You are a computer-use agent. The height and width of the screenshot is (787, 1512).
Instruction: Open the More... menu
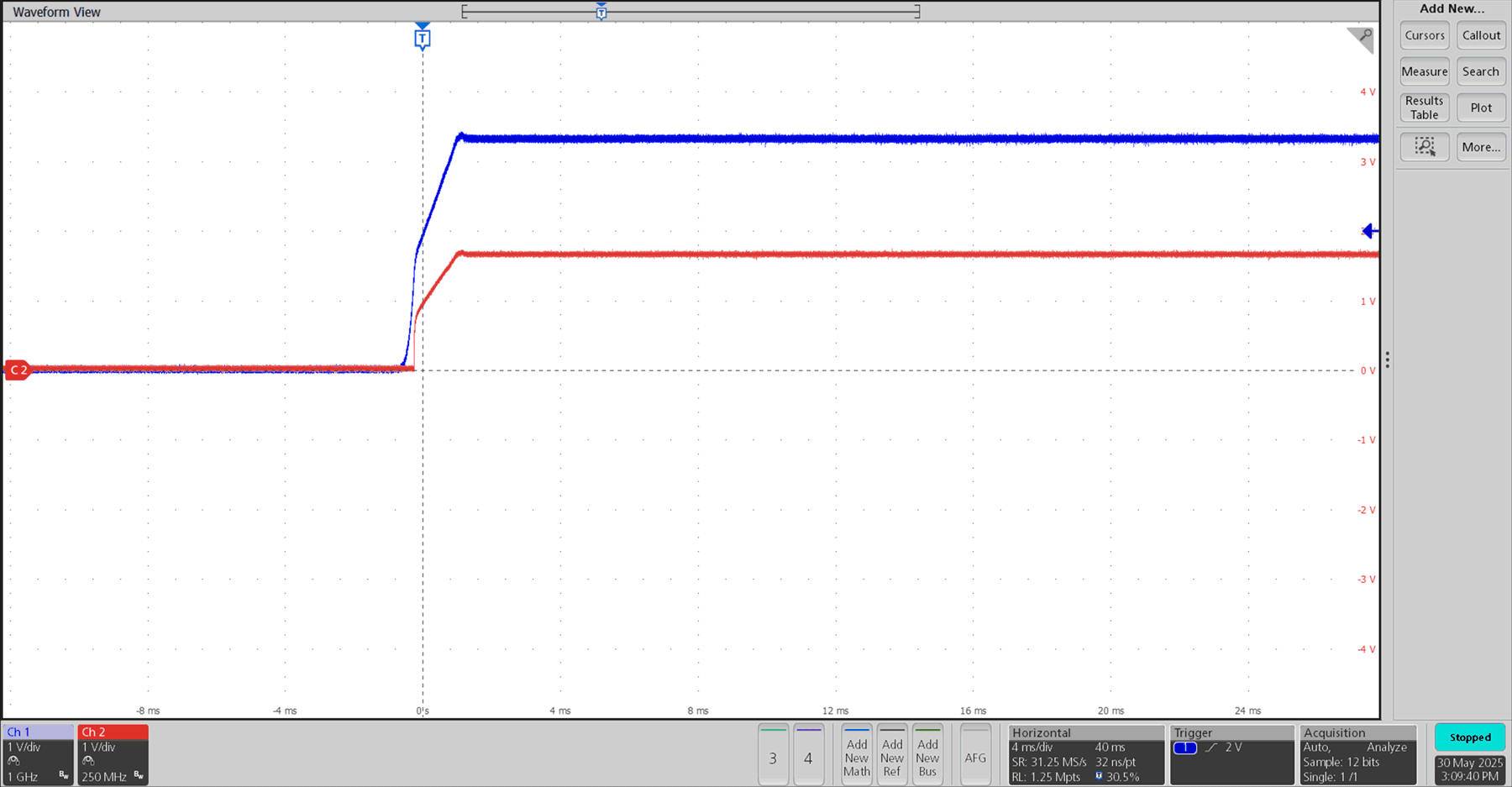pos(1480,146)
